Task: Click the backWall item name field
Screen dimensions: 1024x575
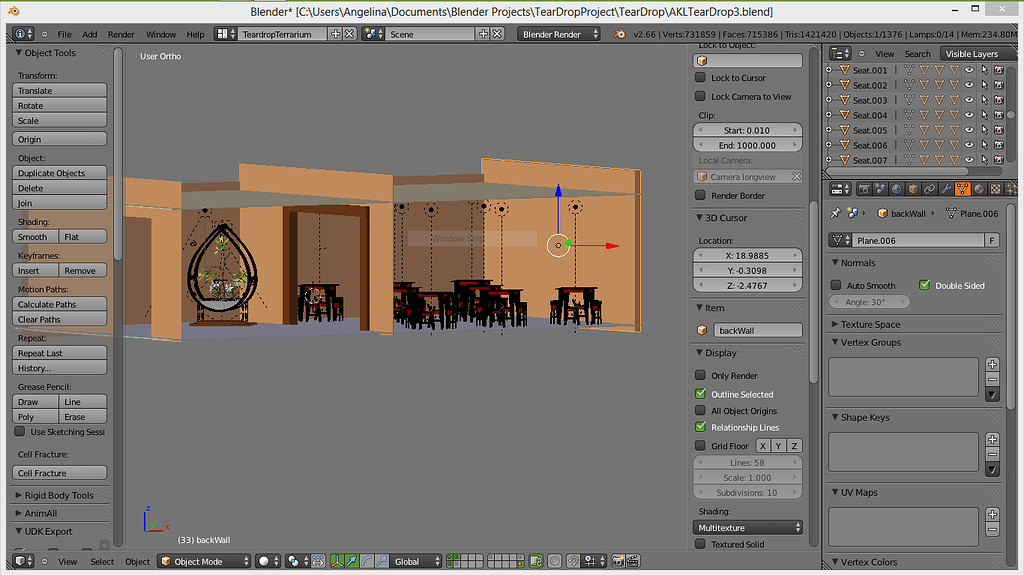Action: [758, 330]
